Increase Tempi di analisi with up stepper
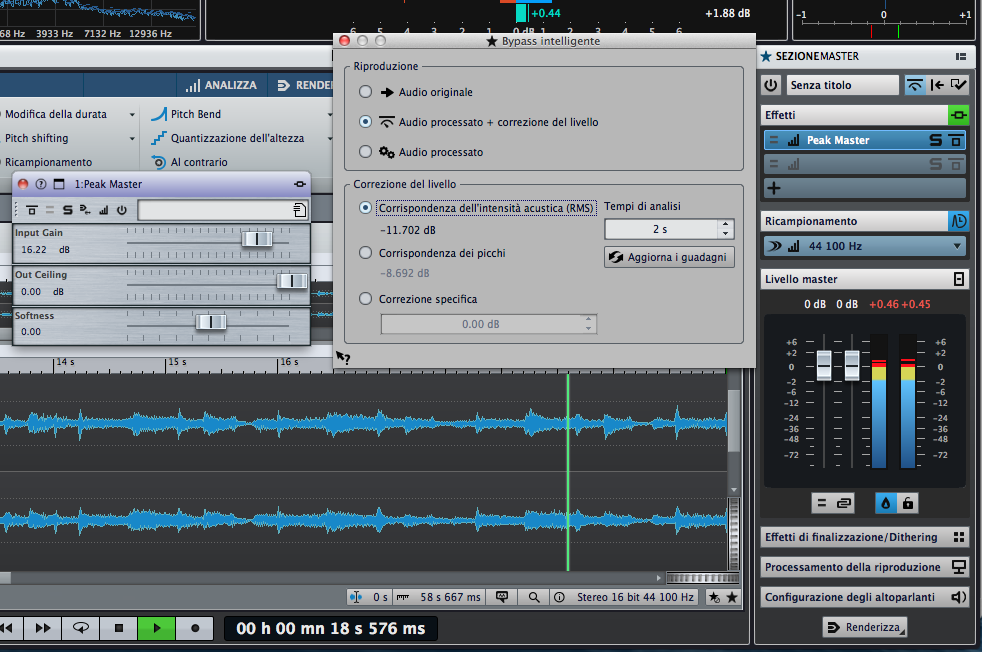The image size is (982, 652). pos(725,224)
